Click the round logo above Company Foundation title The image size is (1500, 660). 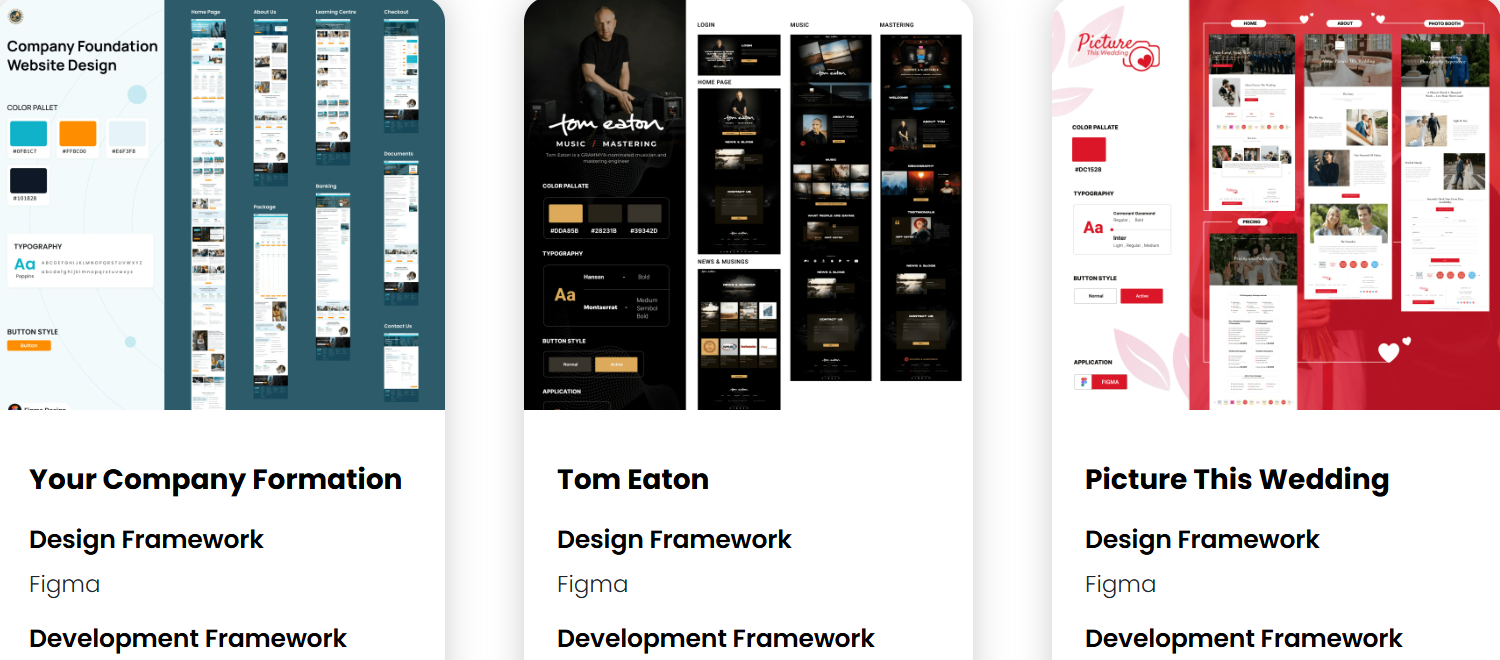pos(15,16)
